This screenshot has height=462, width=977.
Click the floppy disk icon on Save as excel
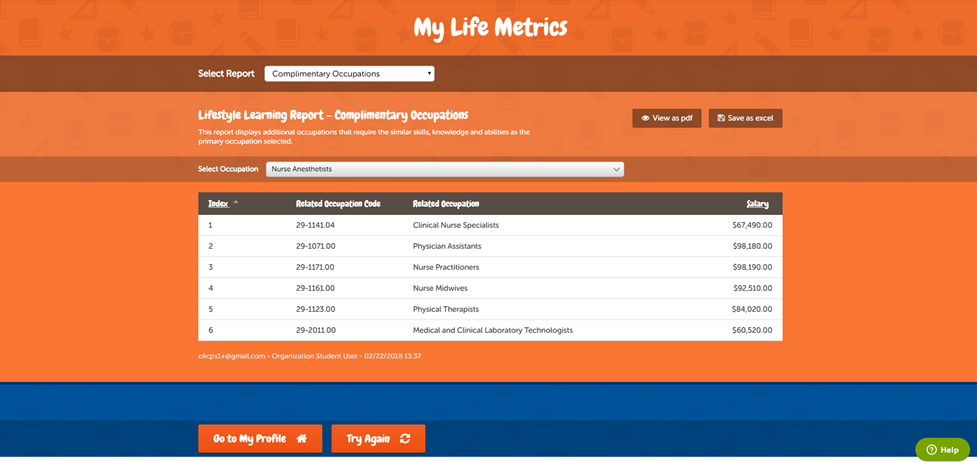click(722, 118)
